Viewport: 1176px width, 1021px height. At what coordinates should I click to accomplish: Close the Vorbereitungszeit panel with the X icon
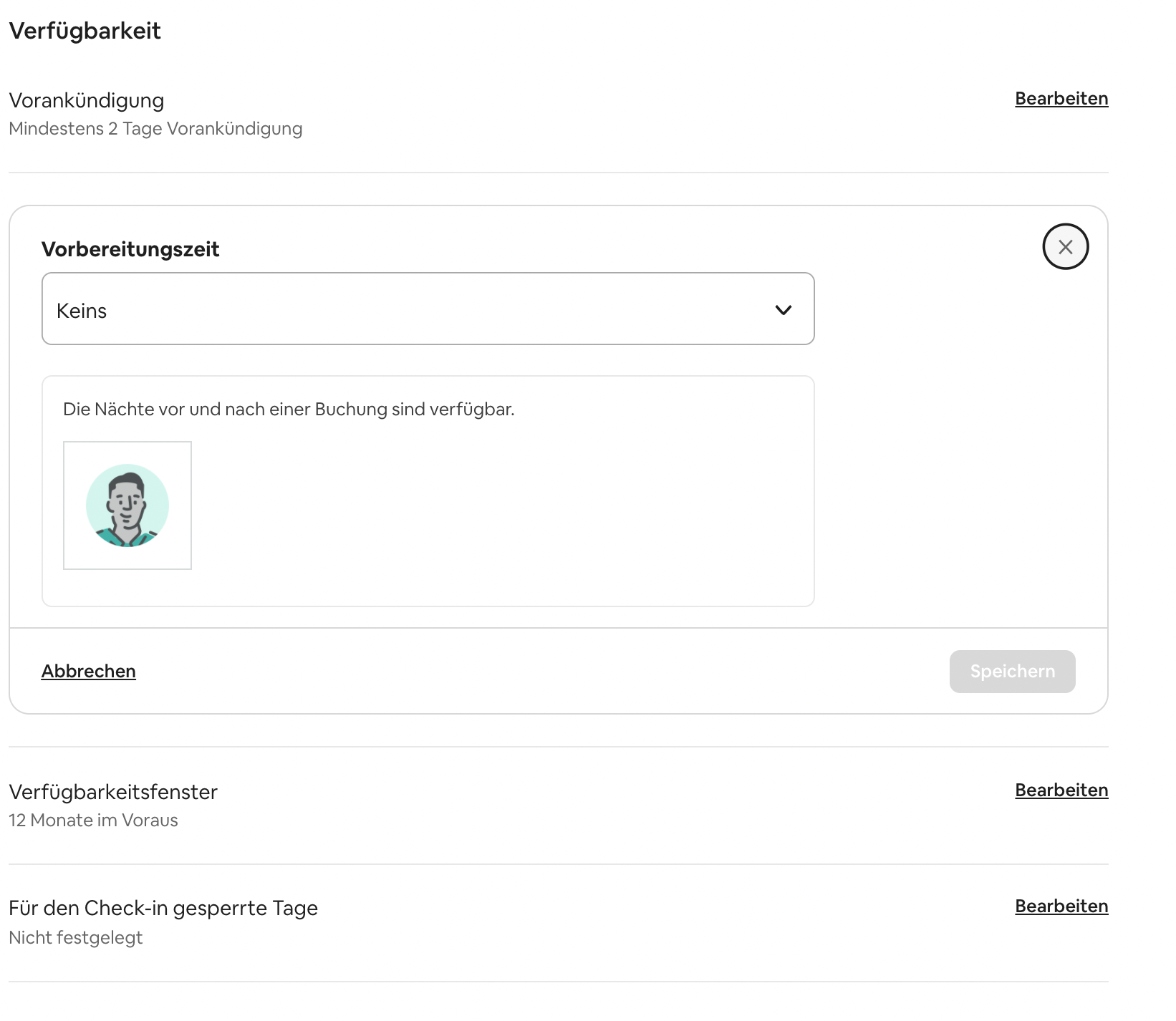[1065, 247]
